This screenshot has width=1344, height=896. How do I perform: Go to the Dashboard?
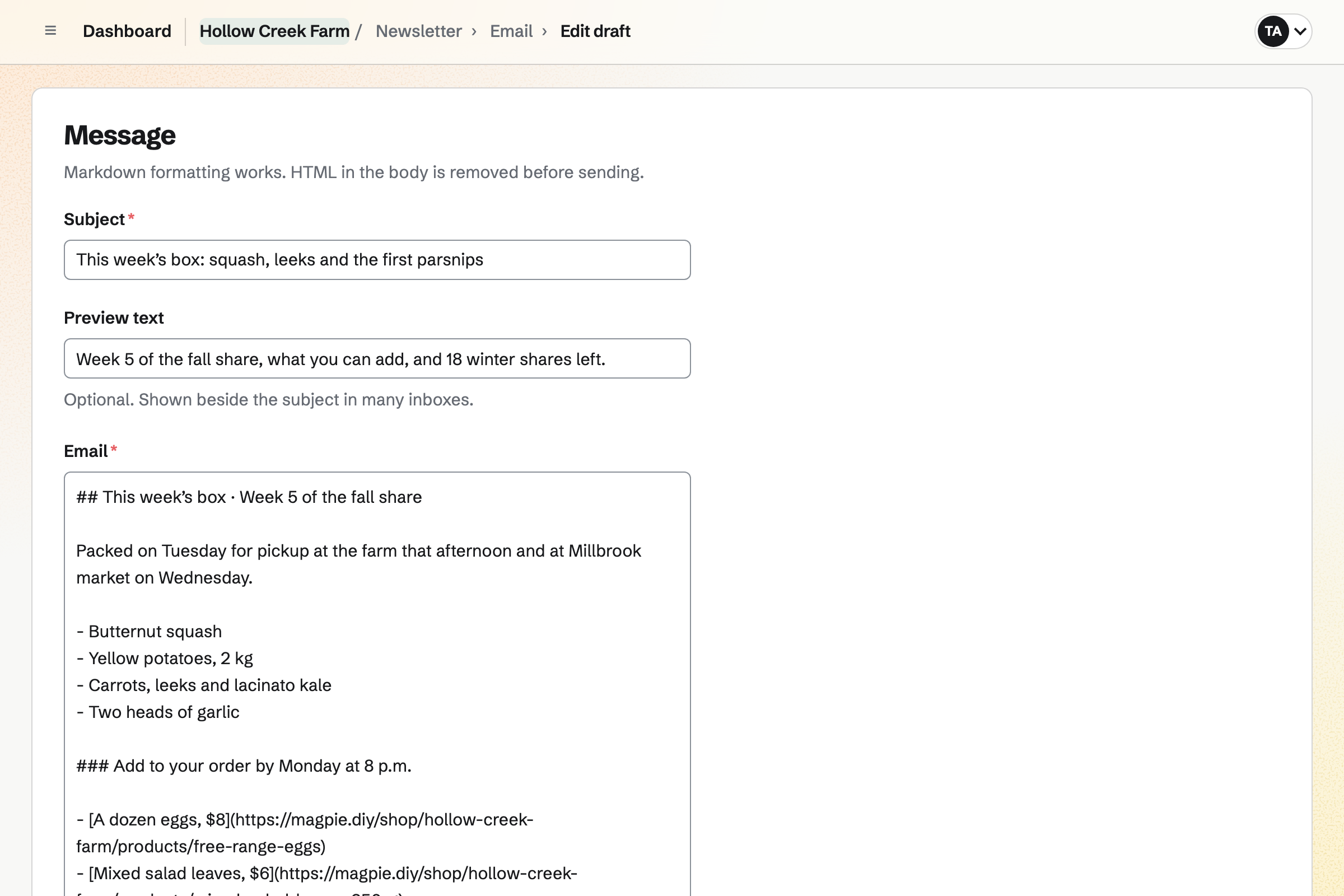click(x=127, y=31)
